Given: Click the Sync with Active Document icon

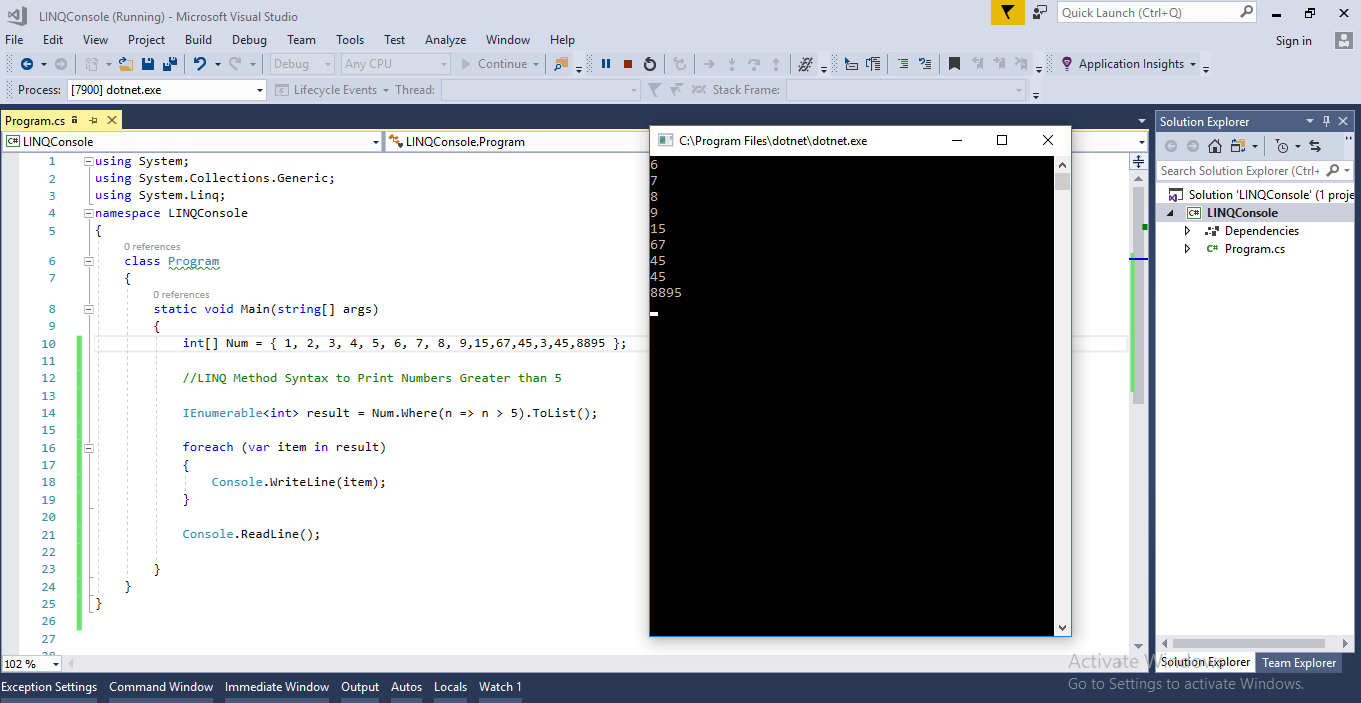Looking at the screenshot, I should click(1238, 146).
